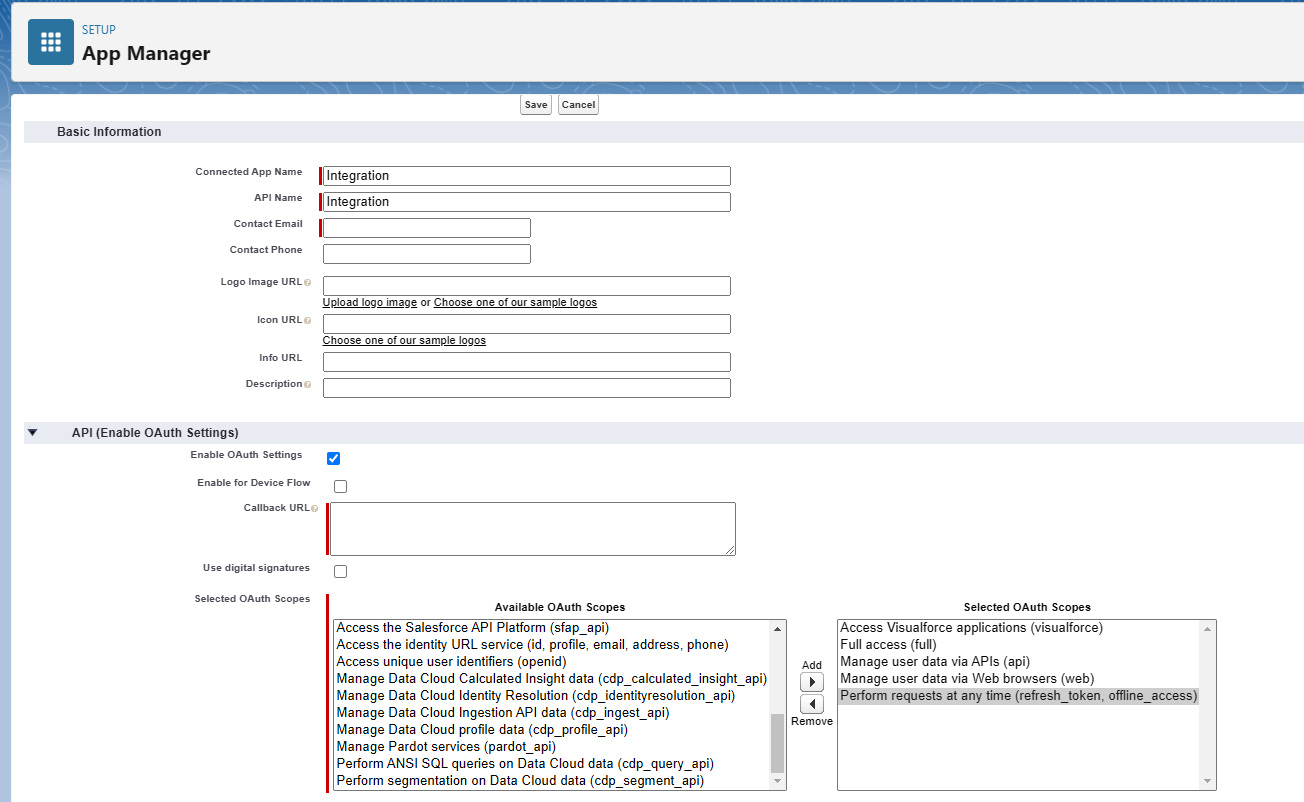Collapse the API (Enable OAuth Settings) section
Image resolution: width=1304 pixels, height=802 pixels.
[33, 433]
